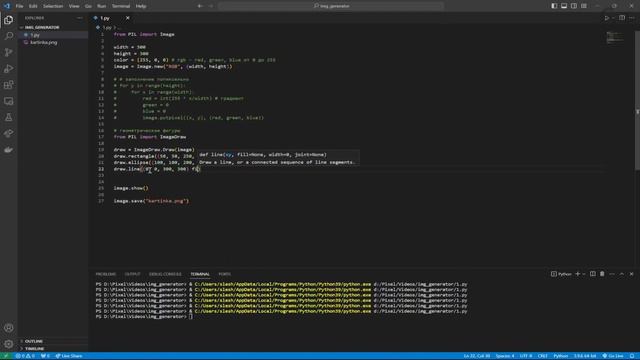Open the Selection menu
The height and width of the screenshot is (360, 640).
click(53, 6)
